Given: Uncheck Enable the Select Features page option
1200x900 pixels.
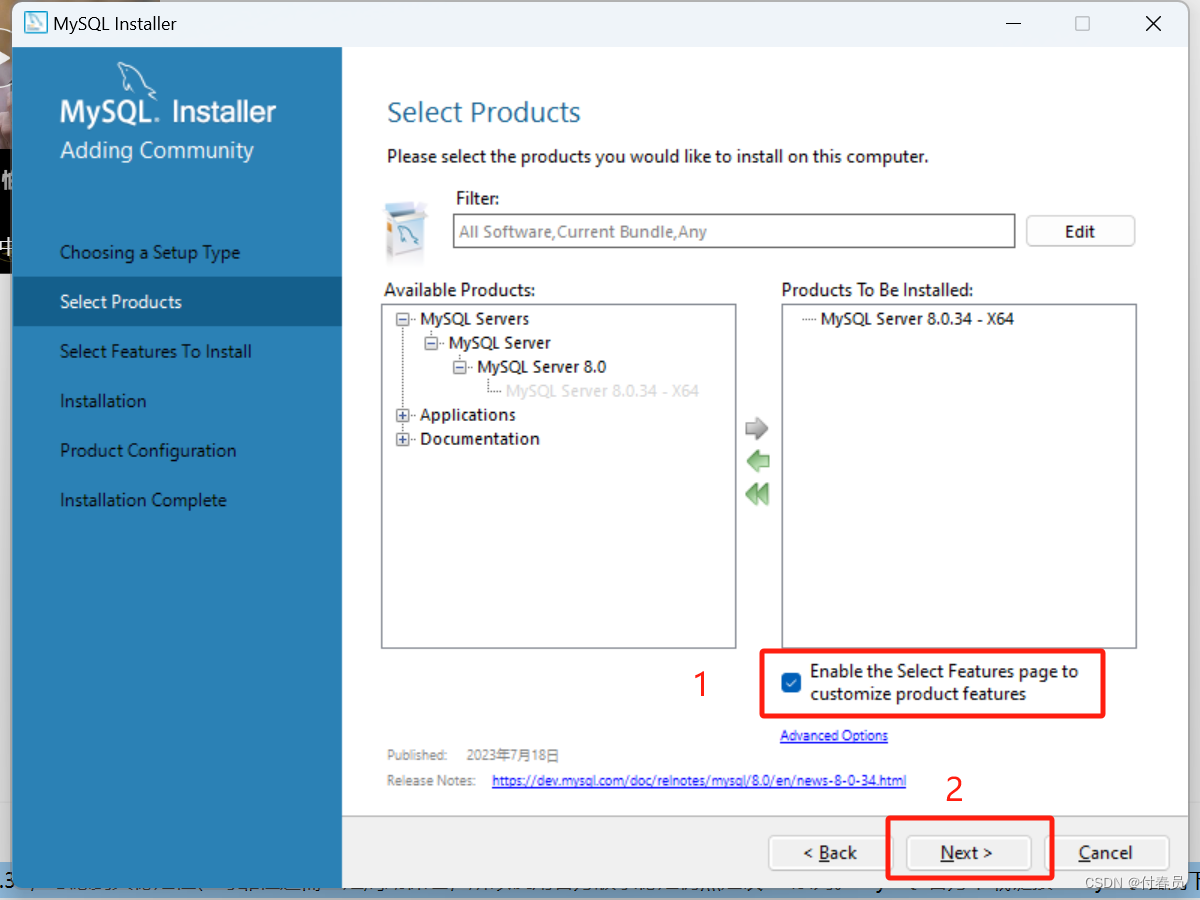Looking at the screenshot, I should (x=791, y=682).
